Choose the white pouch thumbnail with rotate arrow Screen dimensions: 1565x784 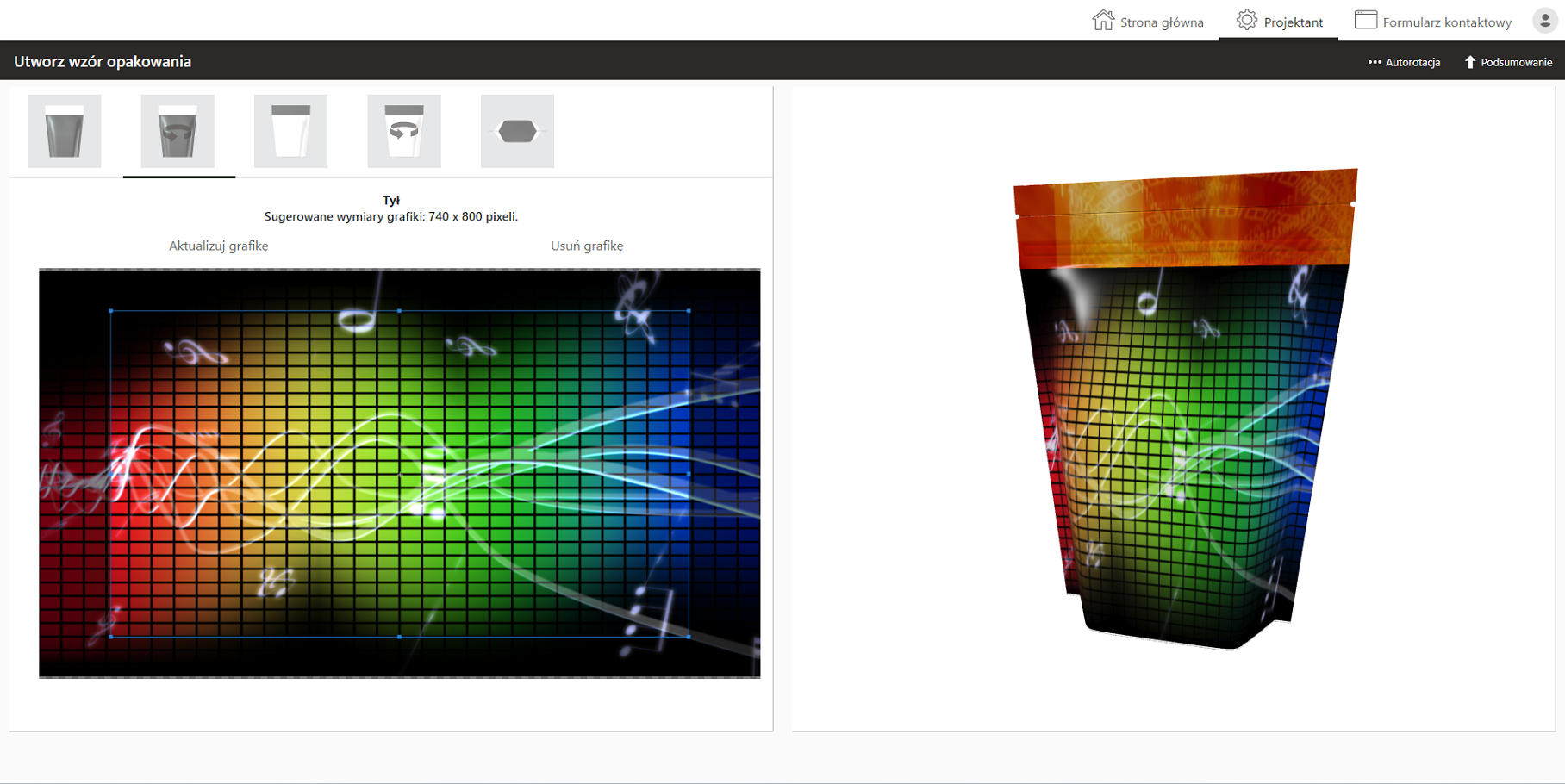(404, 131)
